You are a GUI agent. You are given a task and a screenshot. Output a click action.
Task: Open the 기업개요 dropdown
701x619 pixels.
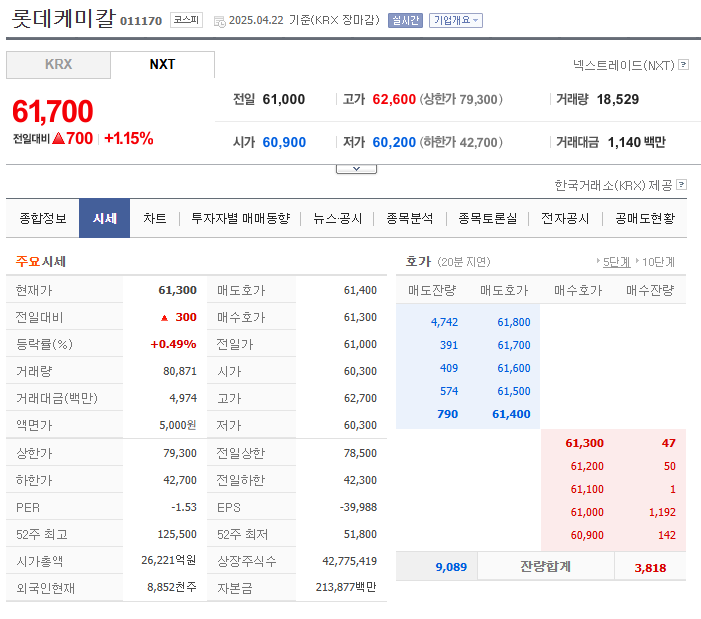point(456,20)
